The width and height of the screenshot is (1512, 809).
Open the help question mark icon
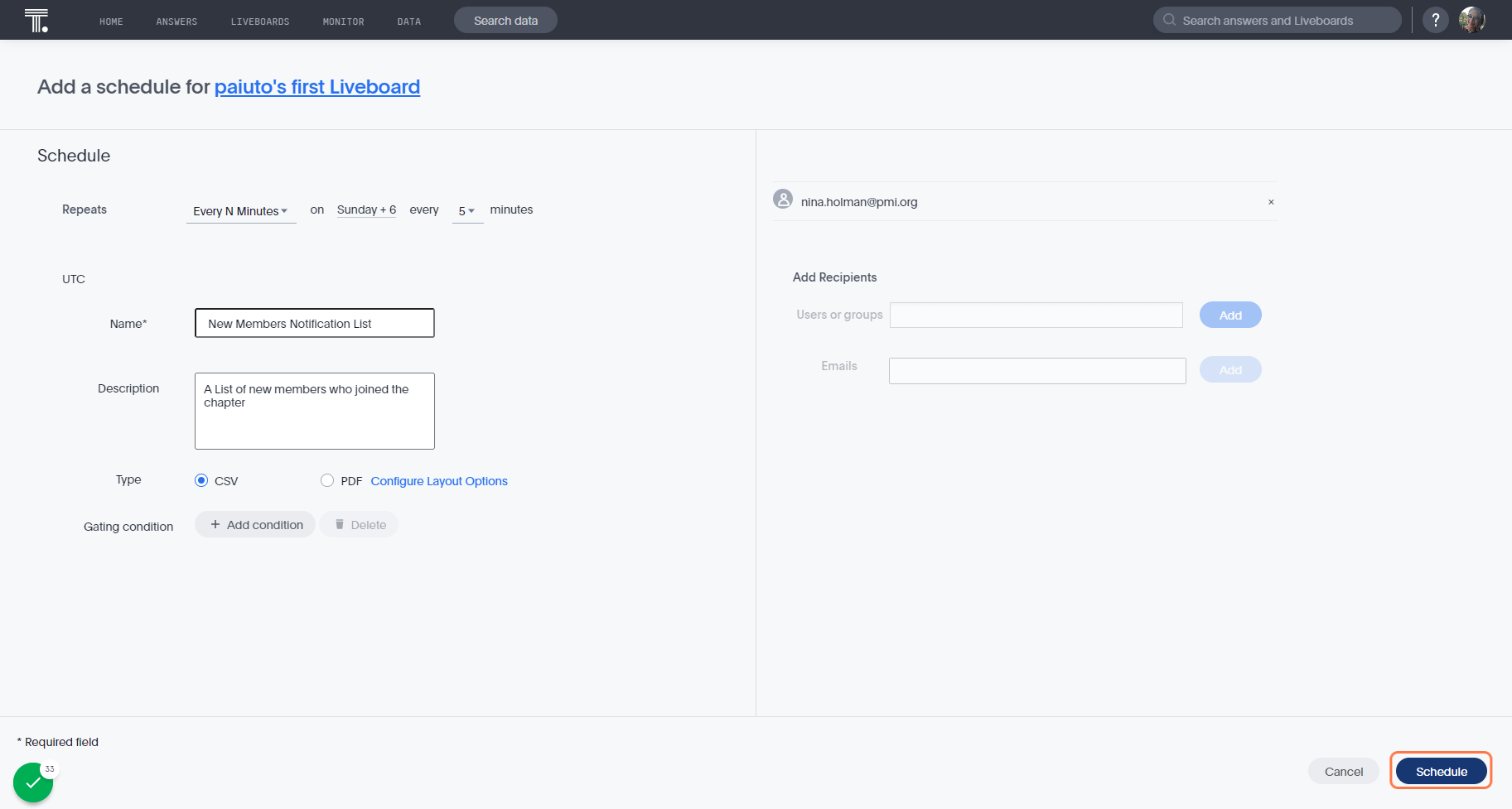[x=1435, y=20]
